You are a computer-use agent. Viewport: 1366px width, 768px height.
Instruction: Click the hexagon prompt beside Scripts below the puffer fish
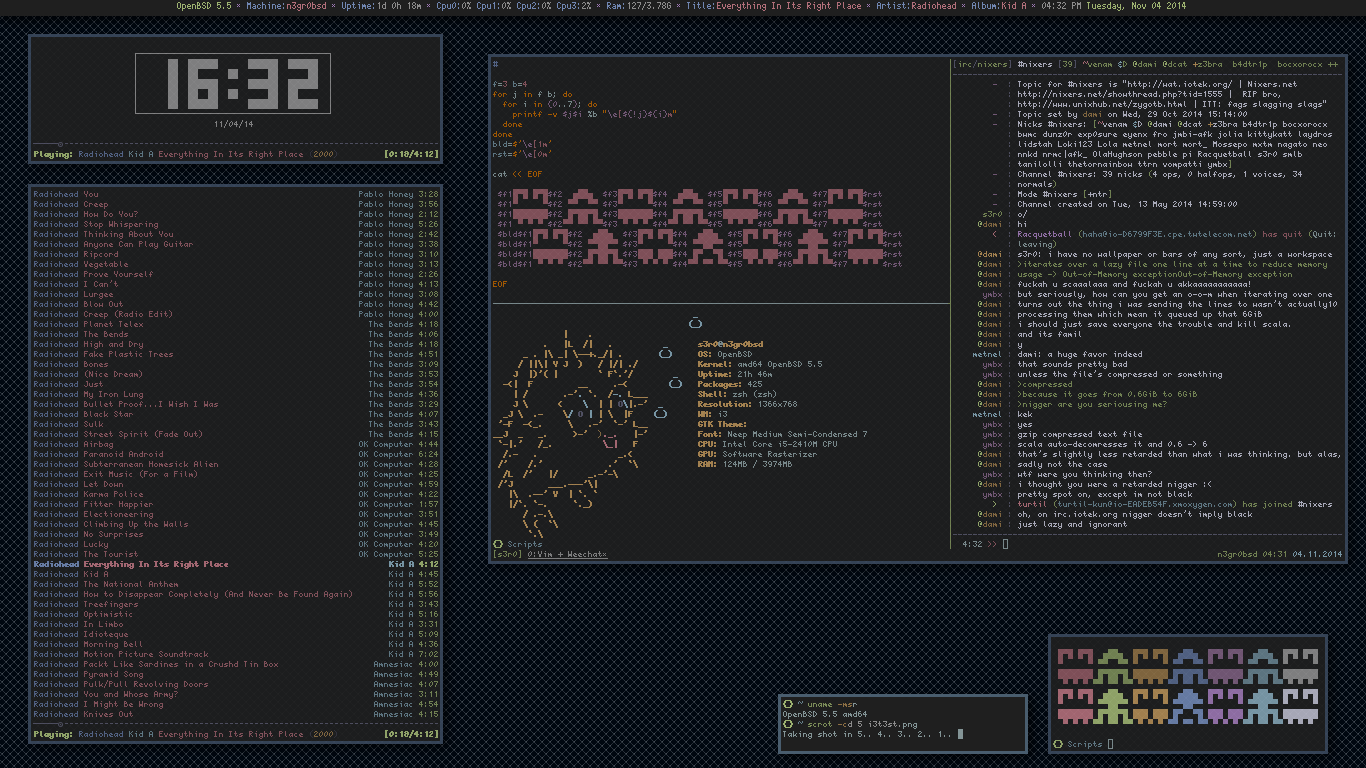498,544
